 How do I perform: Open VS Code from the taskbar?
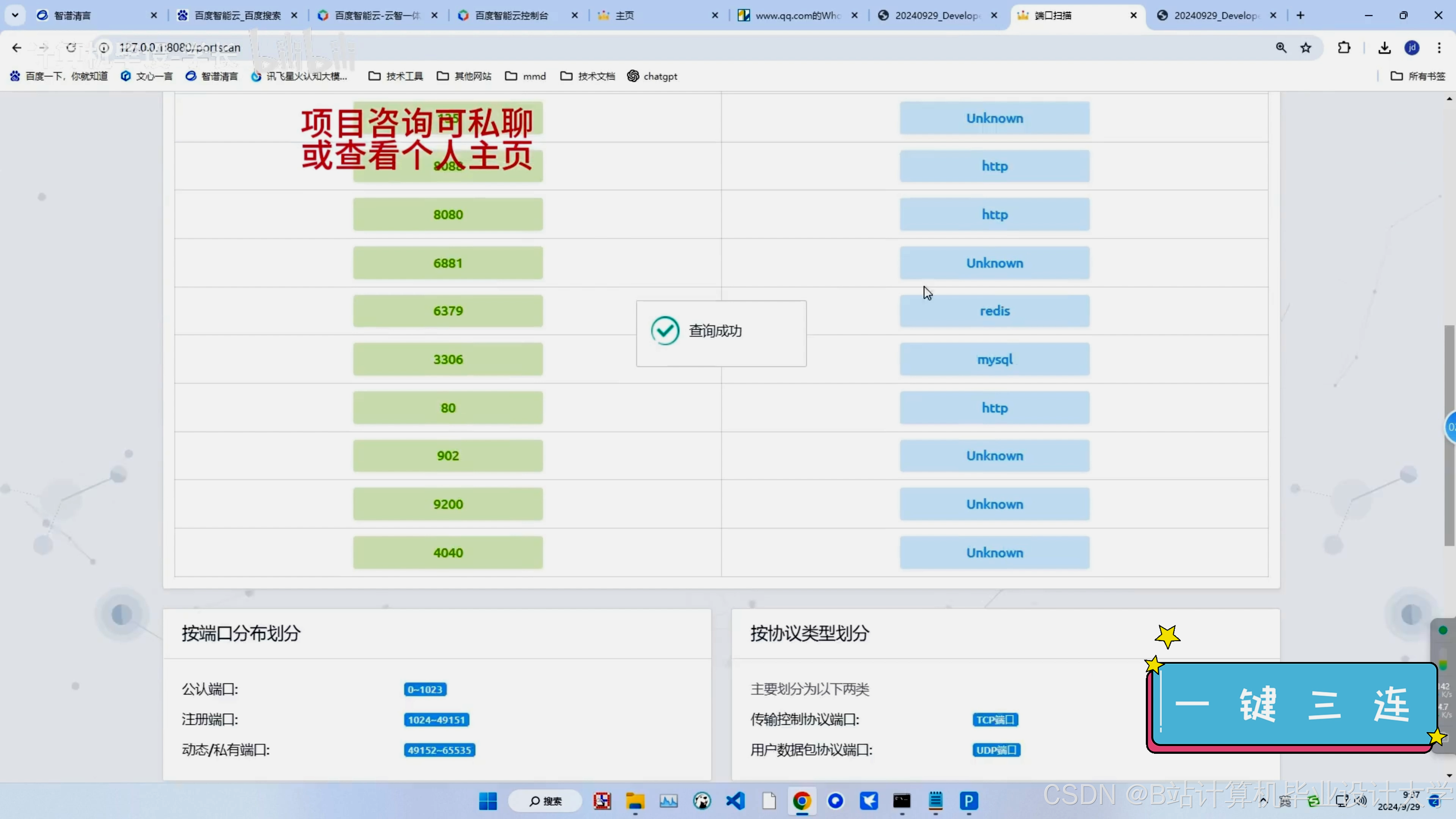(x=735, y=801)
